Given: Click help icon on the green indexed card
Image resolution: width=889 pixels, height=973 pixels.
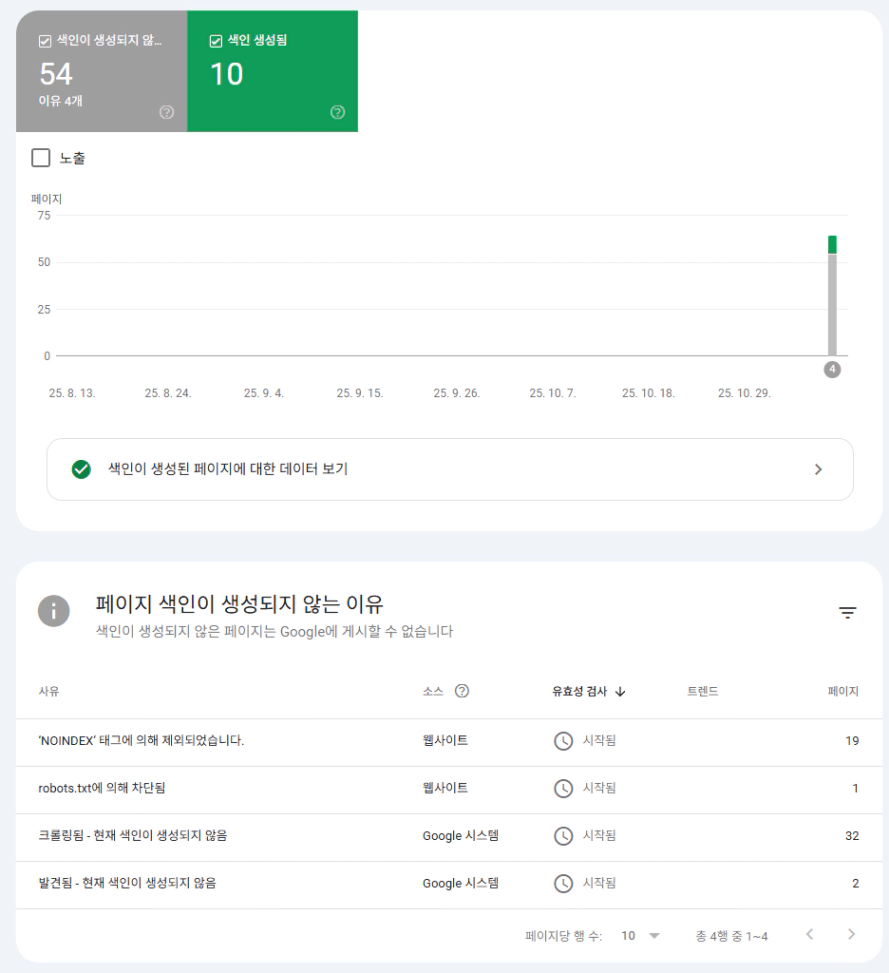Looking at the screenshot, I should (338, 112).
